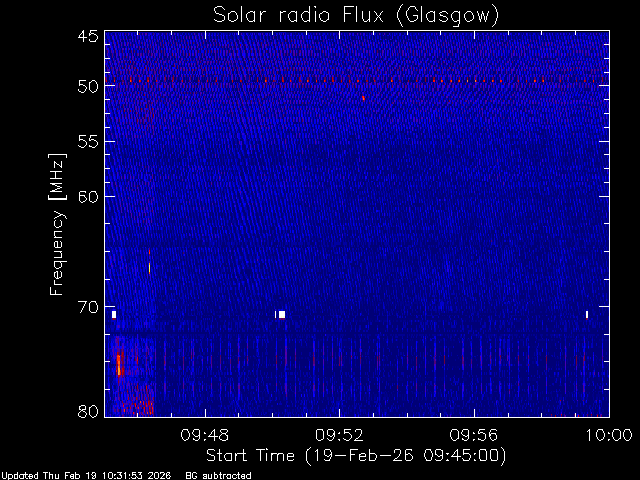Screen dimensions: 640x480
Task: Click the '09:52' time axis label
Action: pyautogui.click(x=339, y=435)
